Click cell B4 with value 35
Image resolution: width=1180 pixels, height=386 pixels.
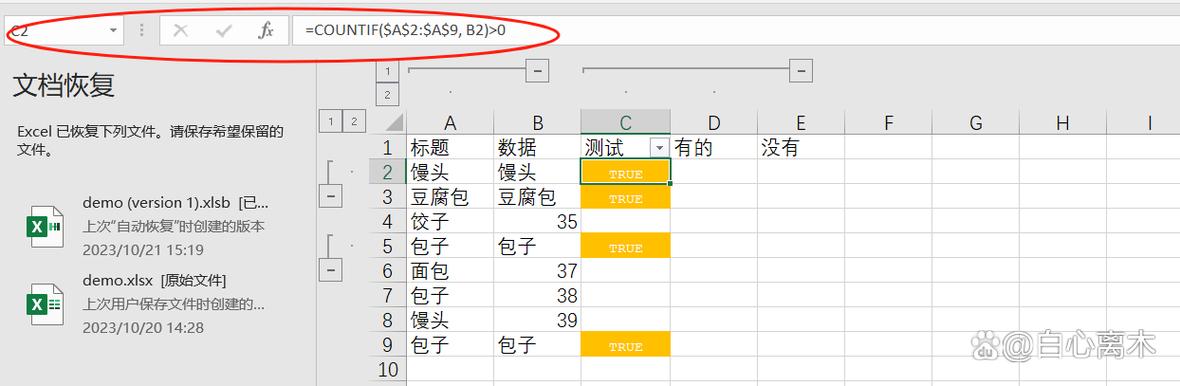tap(537, 221)
